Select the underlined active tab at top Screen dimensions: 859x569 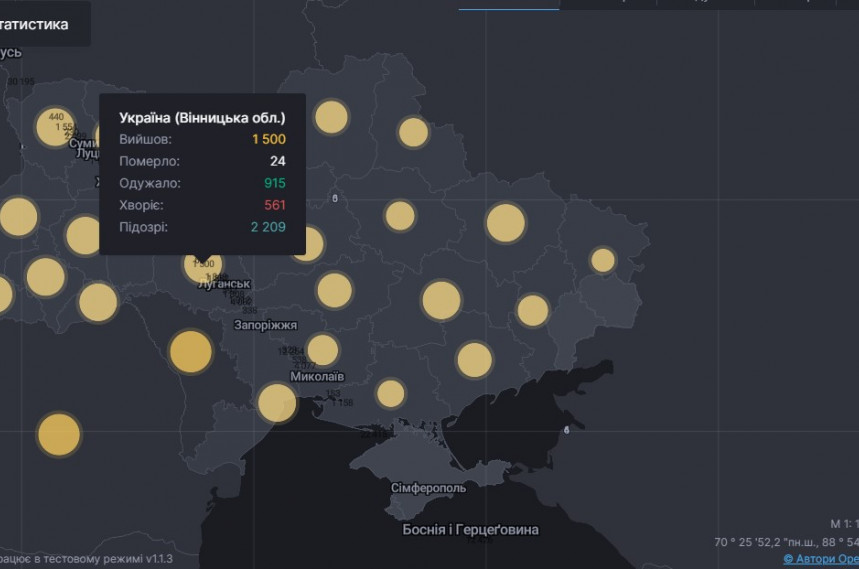(508, 5)
